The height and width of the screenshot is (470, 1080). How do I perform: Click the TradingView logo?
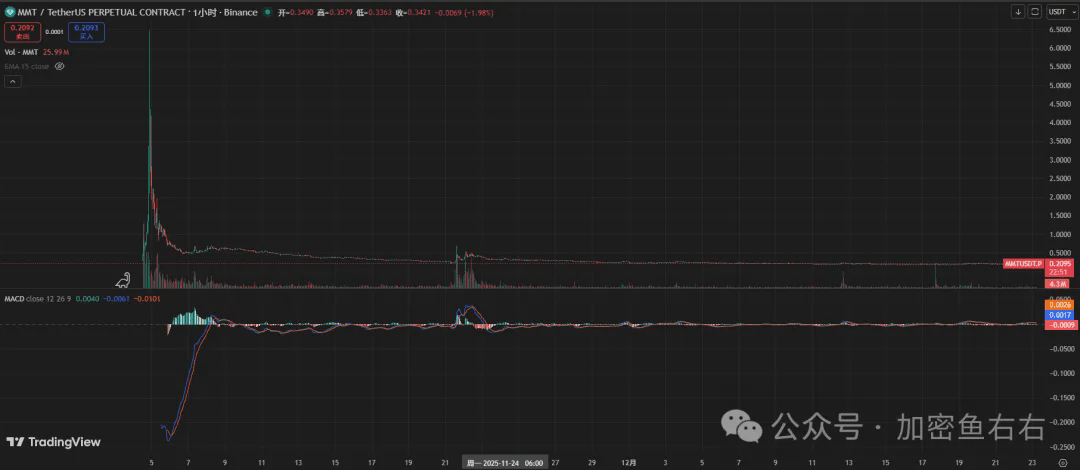53,442
